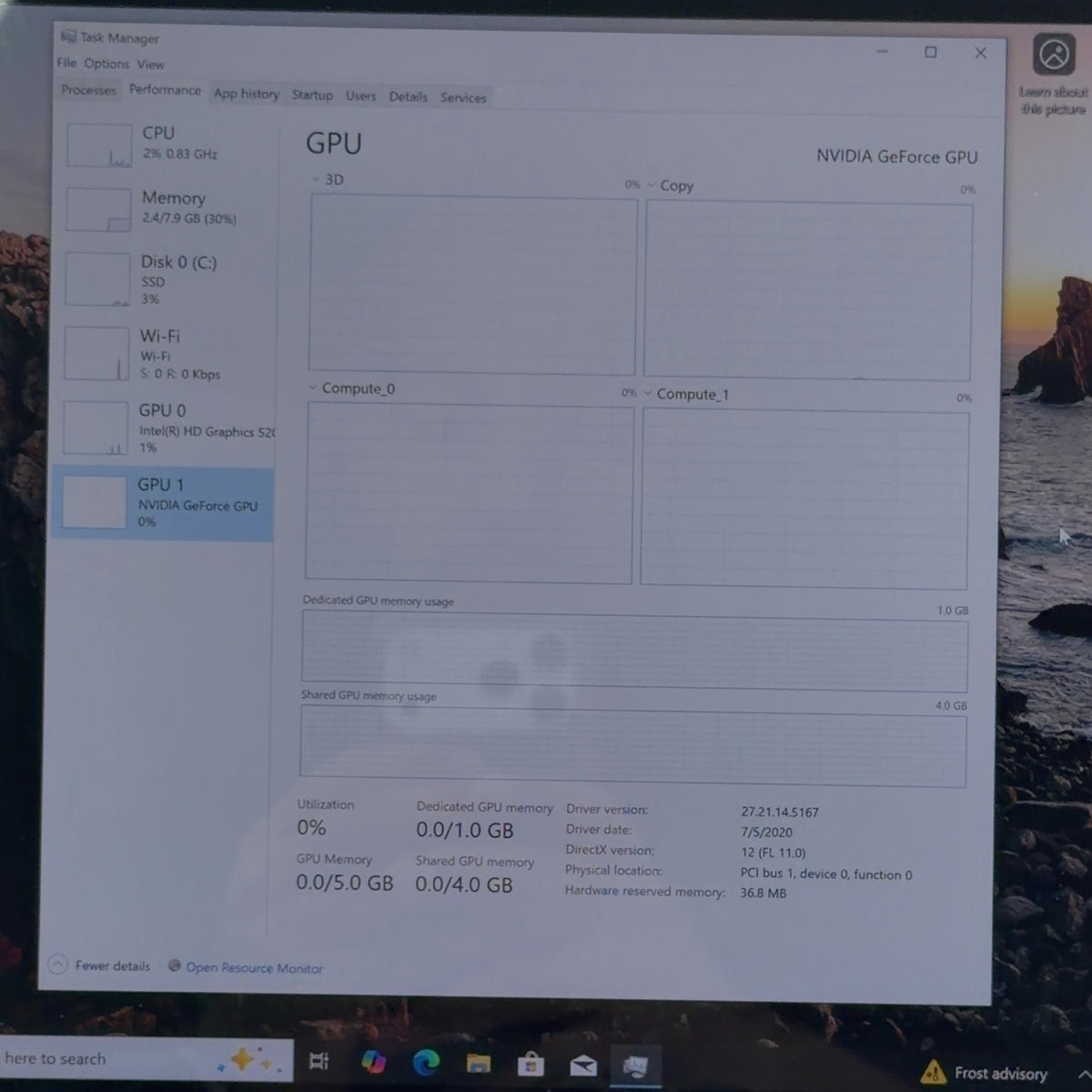Click Learn about this picture icon
Image resolution: width=1092 pixels, height=1092 pixels.
1054,56
